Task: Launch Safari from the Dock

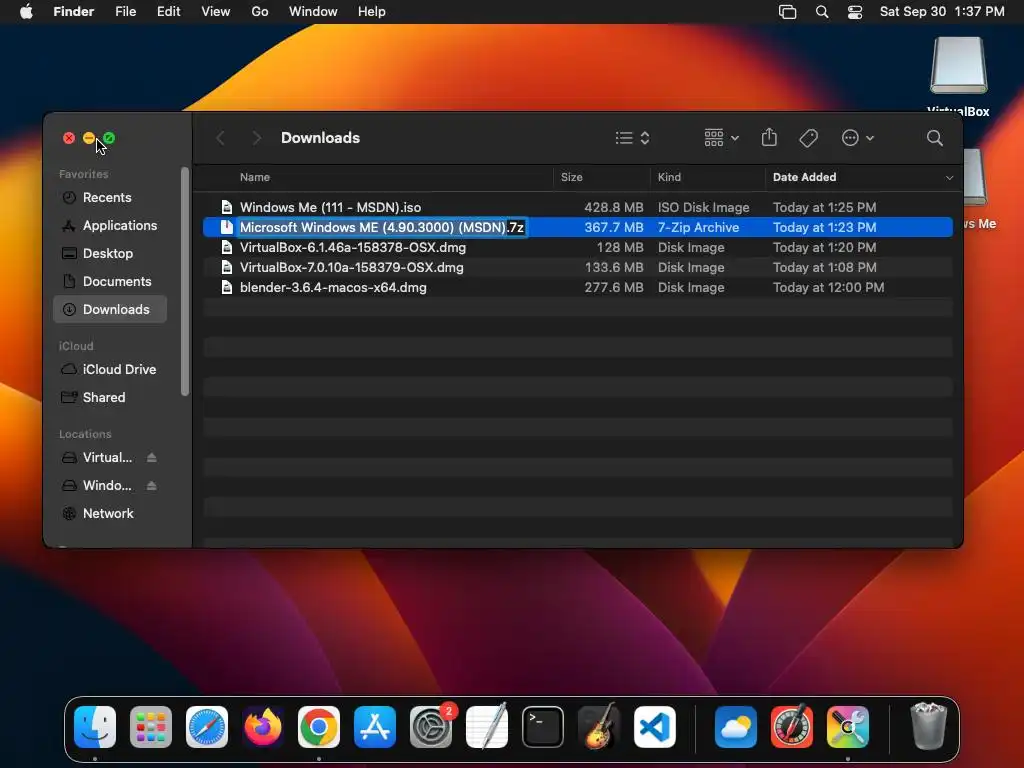Action: click(207, 727)
